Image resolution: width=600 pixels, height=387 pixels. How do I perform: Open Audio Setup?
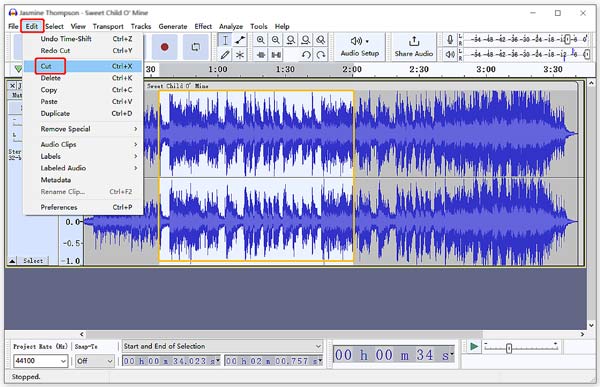360,47
